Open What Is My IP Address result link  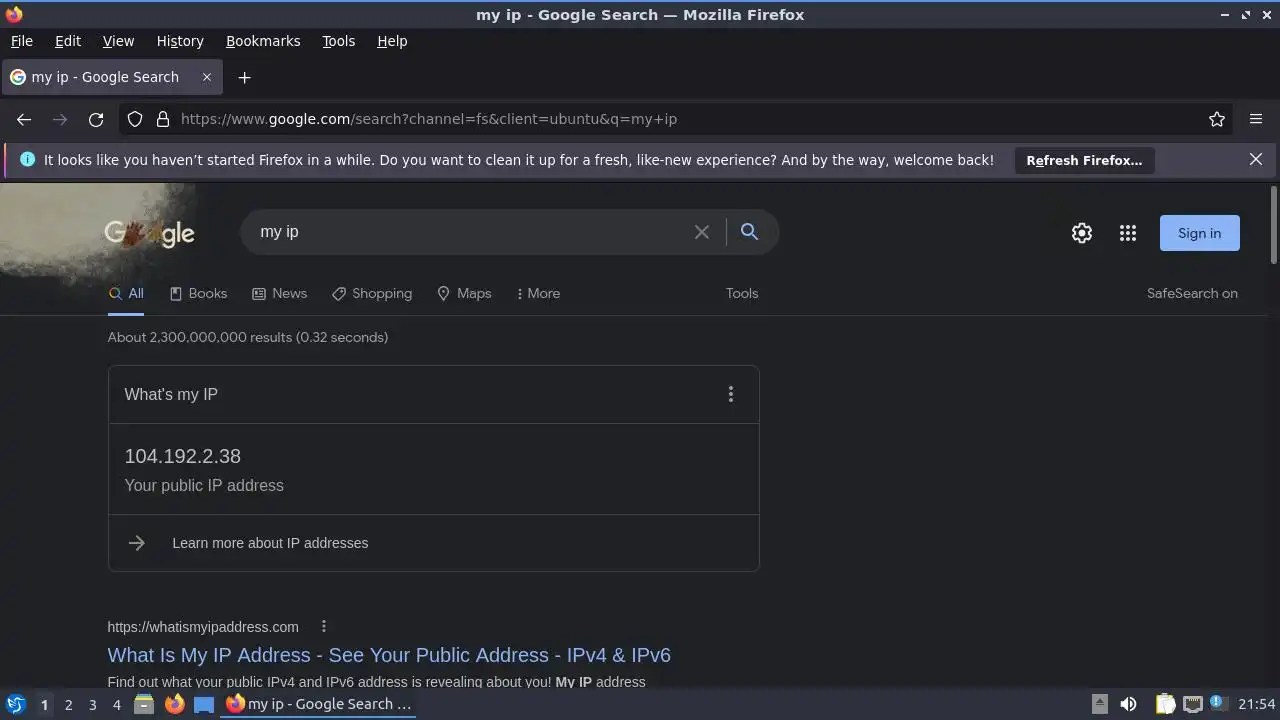tap(389, 655)
